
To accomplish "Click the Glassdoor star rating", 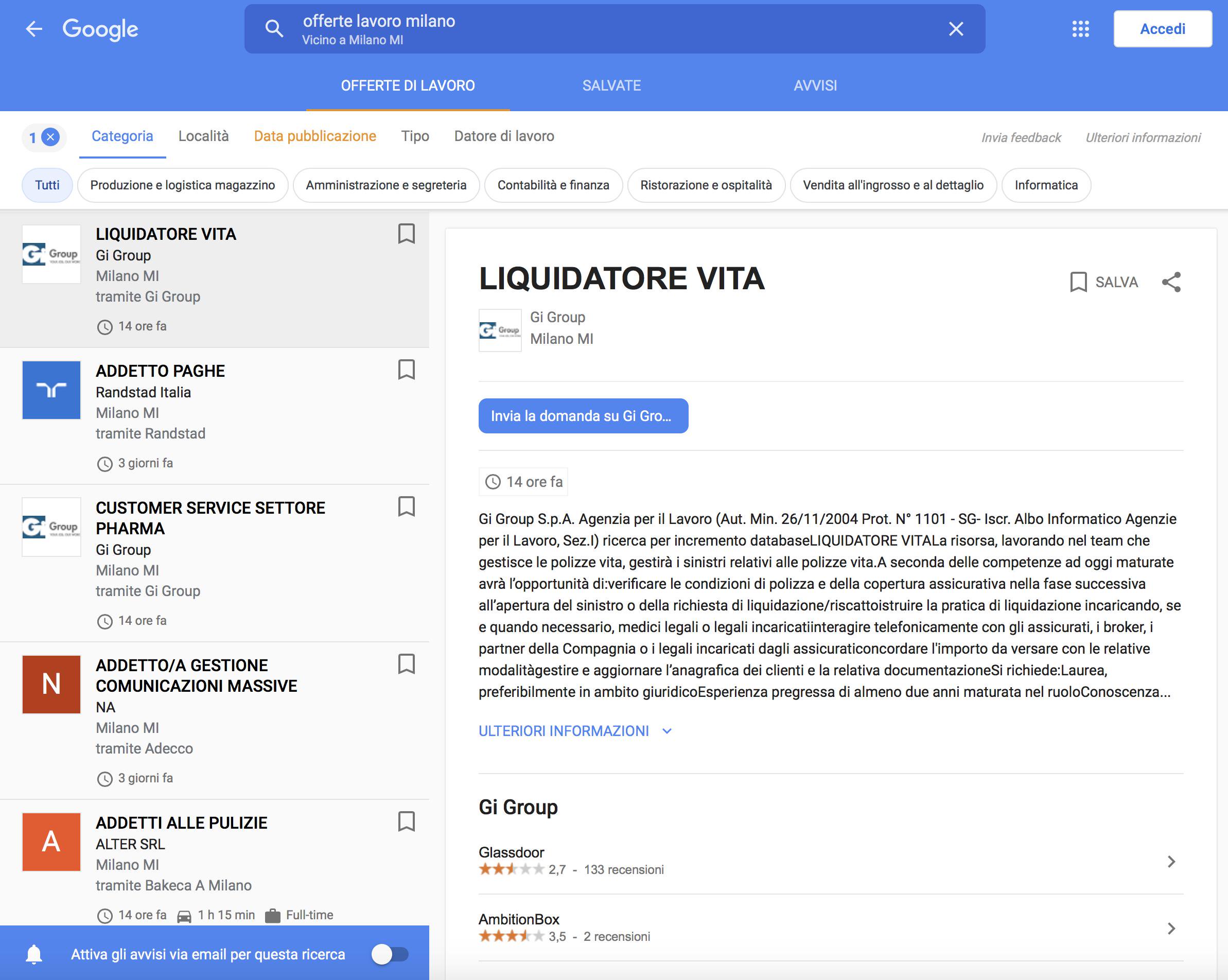I will coord(512,869).
